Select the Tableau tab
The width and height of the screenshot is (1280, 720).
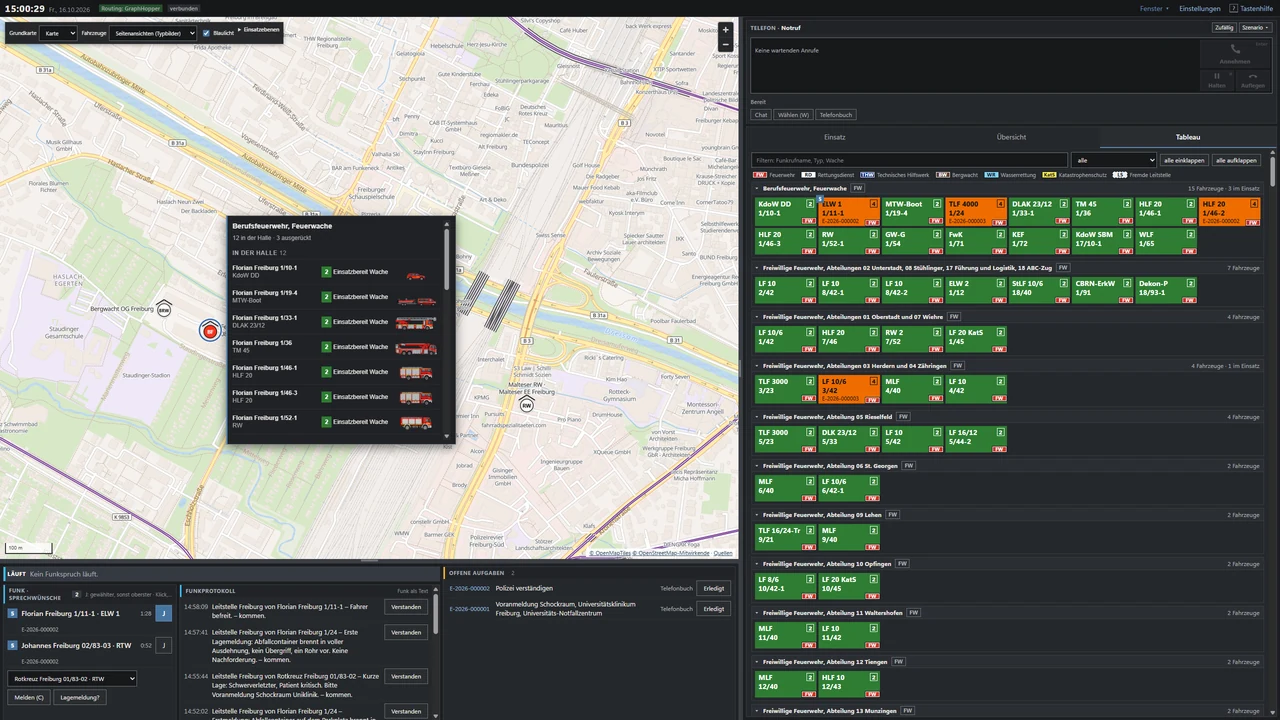pyautogui.click(x=1188, y=137)
